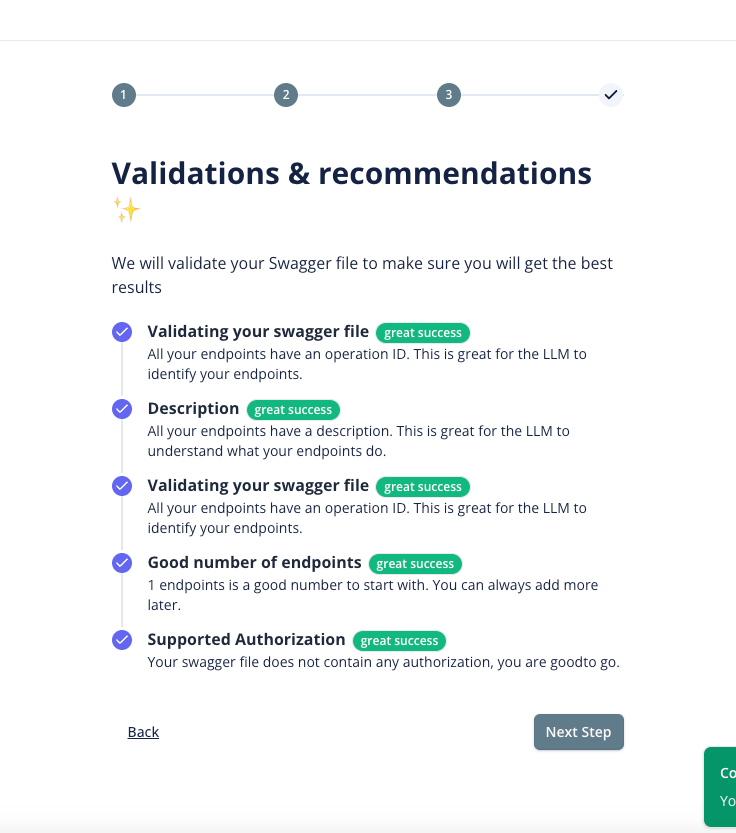Click the check icon beside Description
The image size is (736, 833).
(x=122, y=409)
